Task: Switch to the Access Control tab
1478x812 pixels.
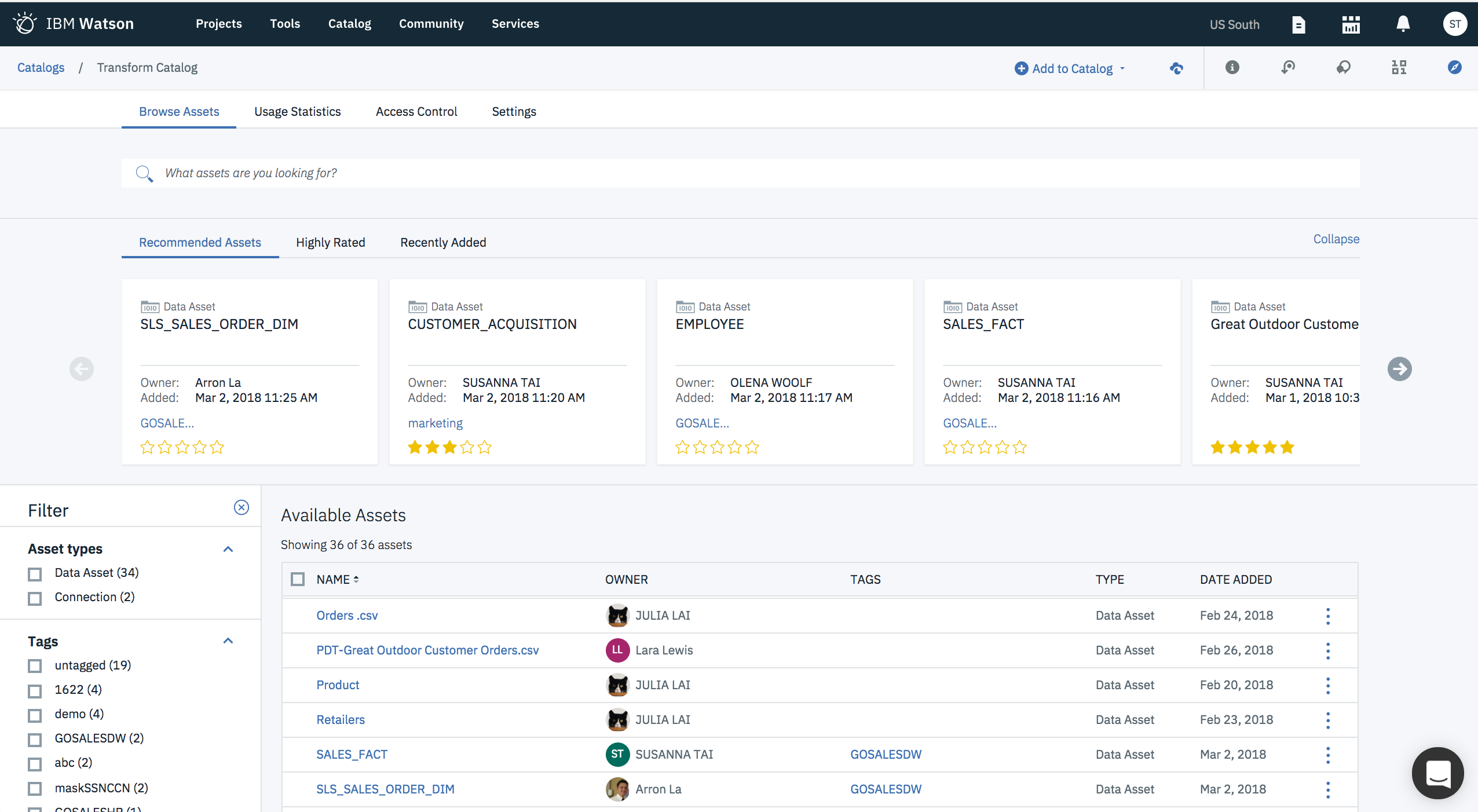Action: tap(416, 111)
